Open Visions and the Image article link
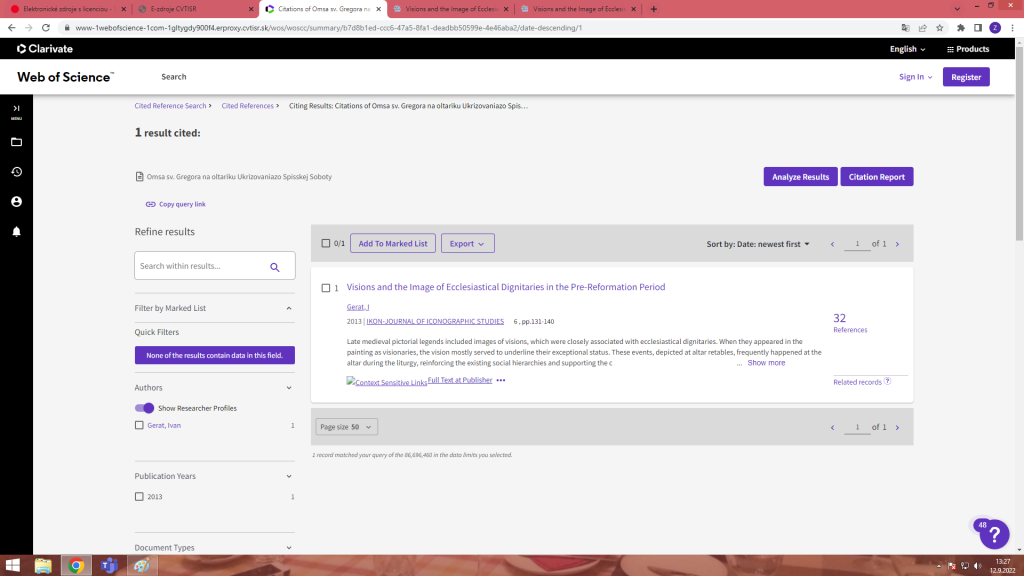The image size is (1024, 576). click(505, 287)
